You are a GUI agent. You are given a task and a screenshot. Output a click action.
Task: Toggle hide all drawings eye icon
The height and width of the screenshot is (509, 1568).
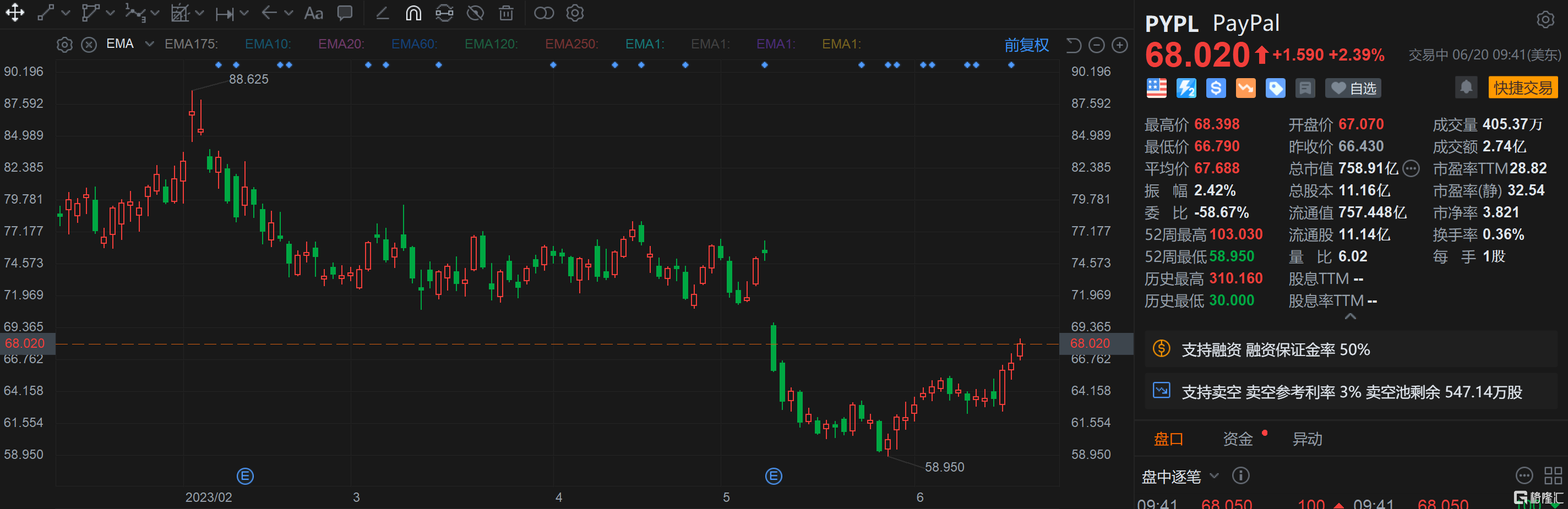pos(475,13)
